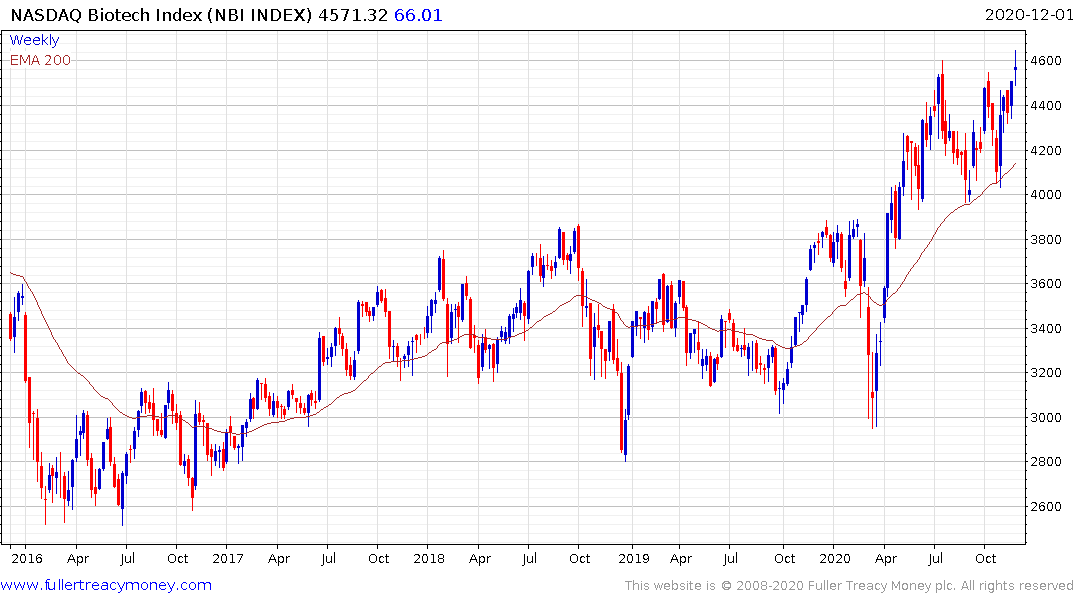
Task: Click the 2600 price axis label
Action: pyautogui.click(x=1046, y=507)
